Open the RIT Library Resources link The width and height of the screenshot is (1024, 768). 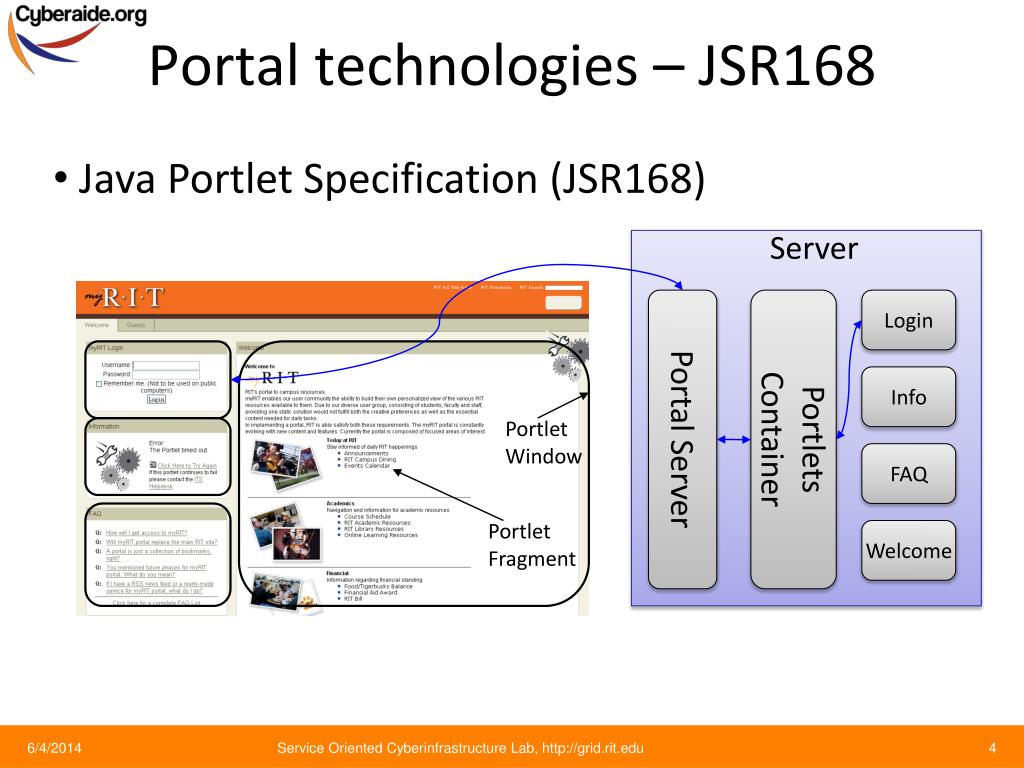tap(374, 529)
